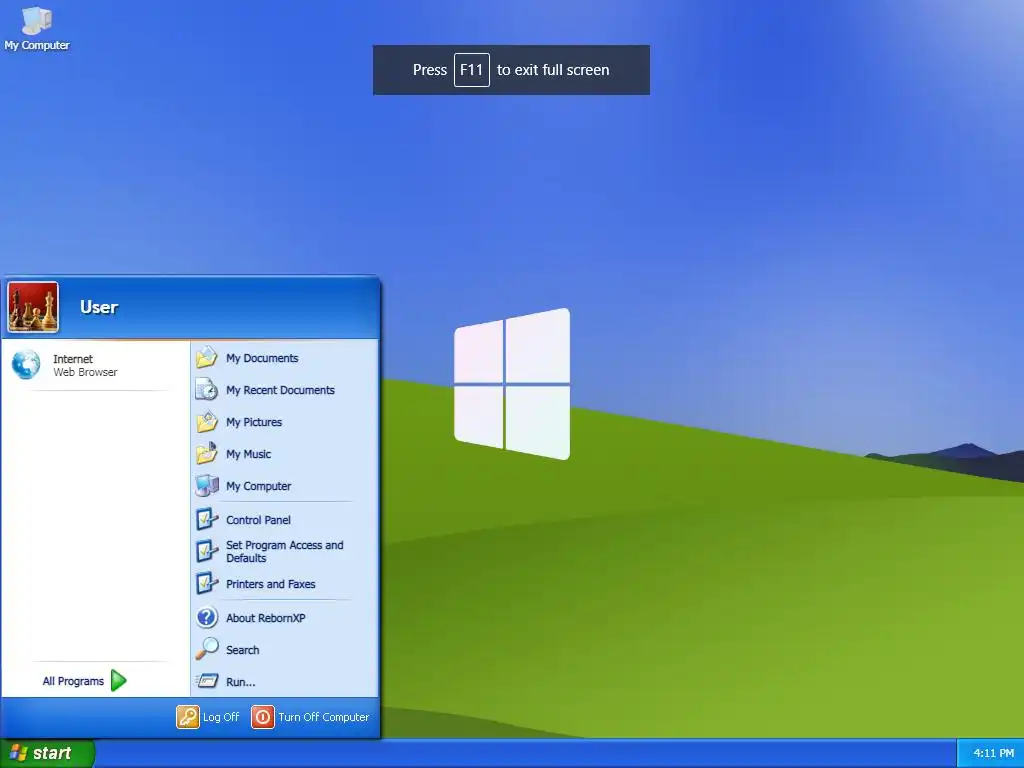This screenshot has height=768, width=1024.
Task: Open My Pictures
Action: [285, 422]
